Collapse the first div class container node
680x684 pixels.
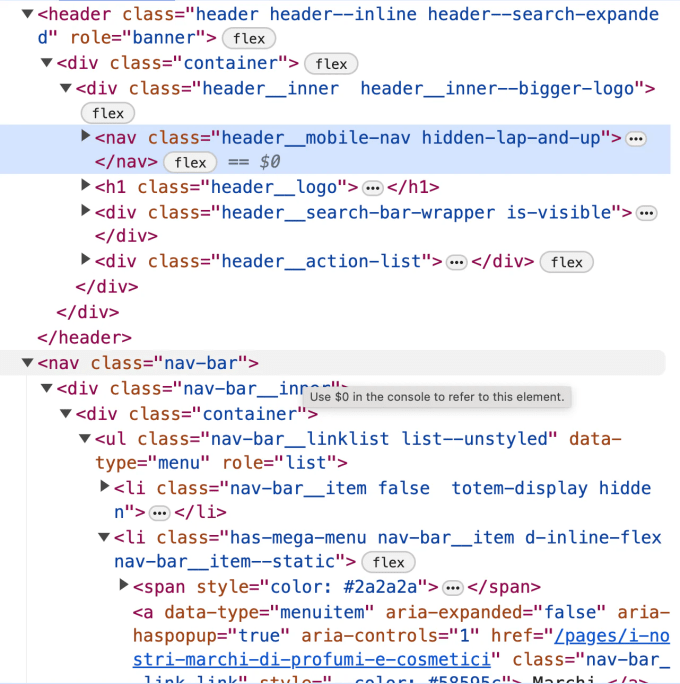click(x=47, y=63)
